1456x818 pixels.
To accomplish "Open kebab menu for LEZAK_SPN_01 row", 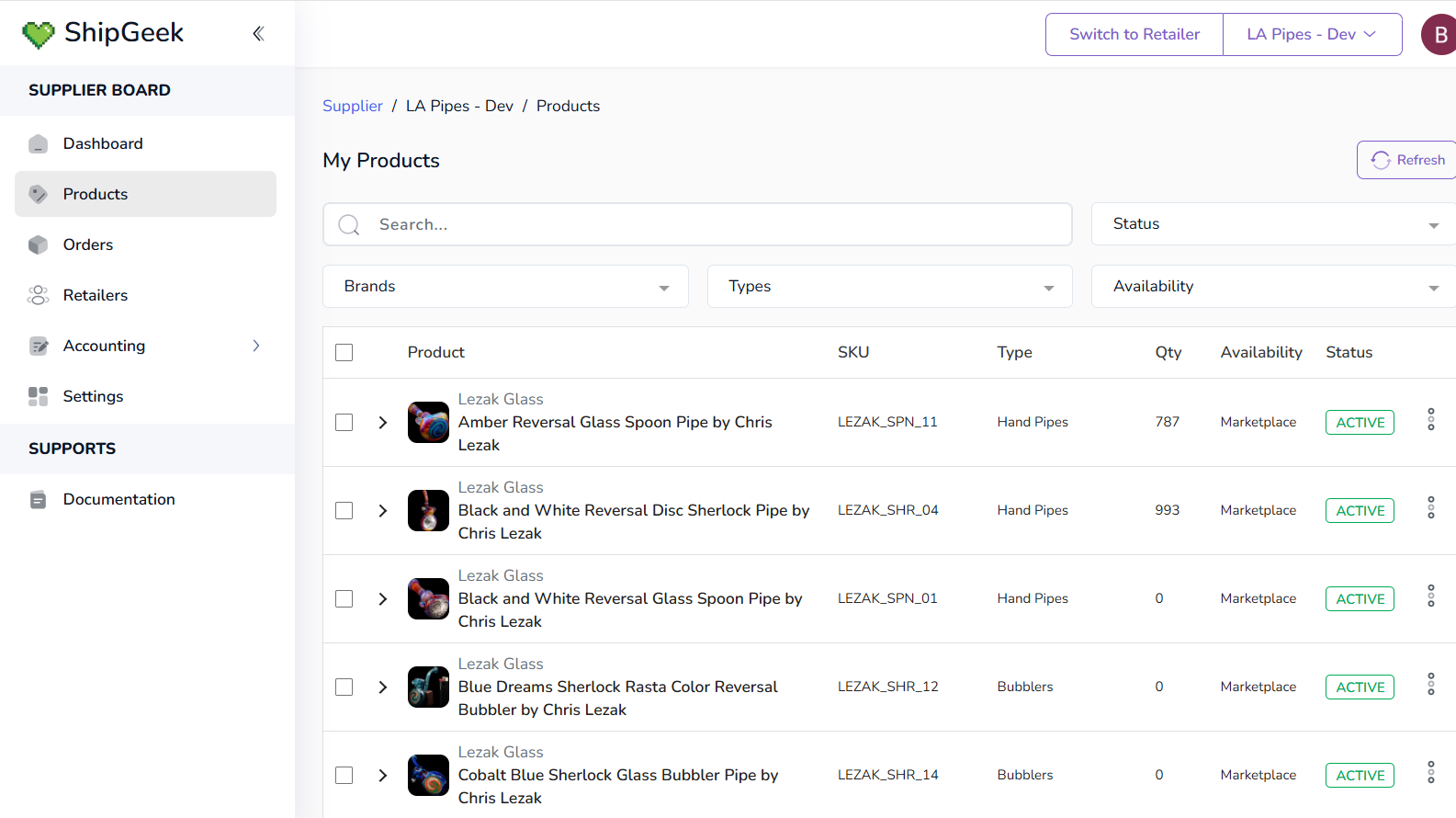I will coord(1430,596).
